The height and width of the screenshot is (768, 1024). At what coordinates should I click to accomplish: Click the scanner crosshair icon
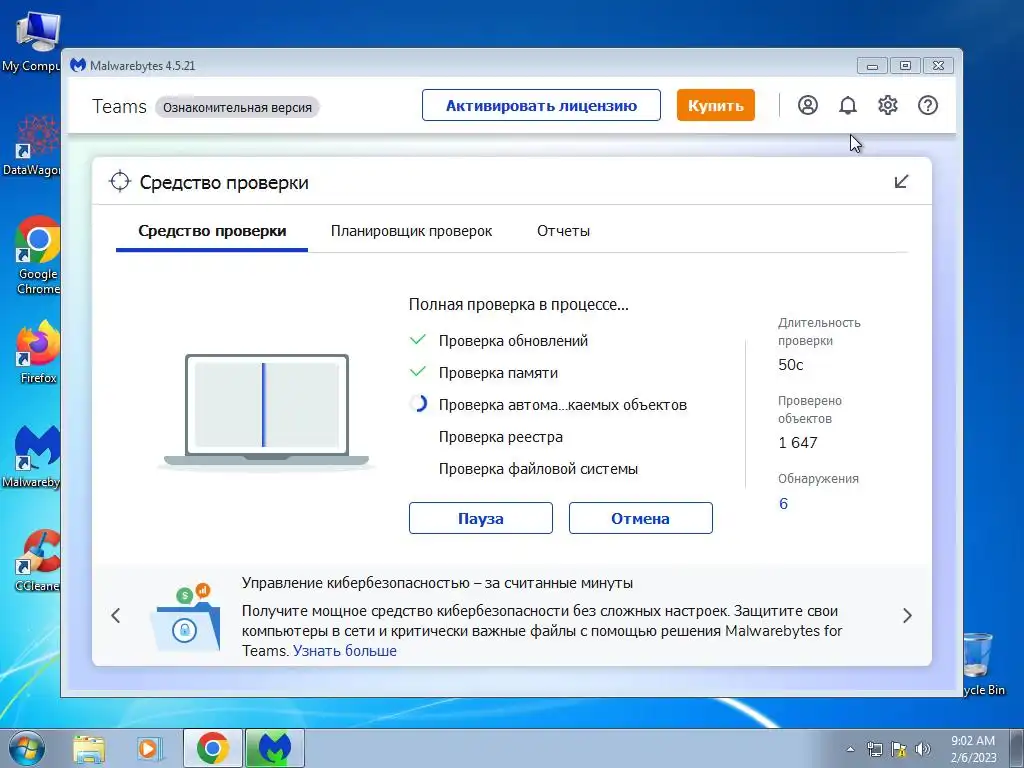pos(120,182)
